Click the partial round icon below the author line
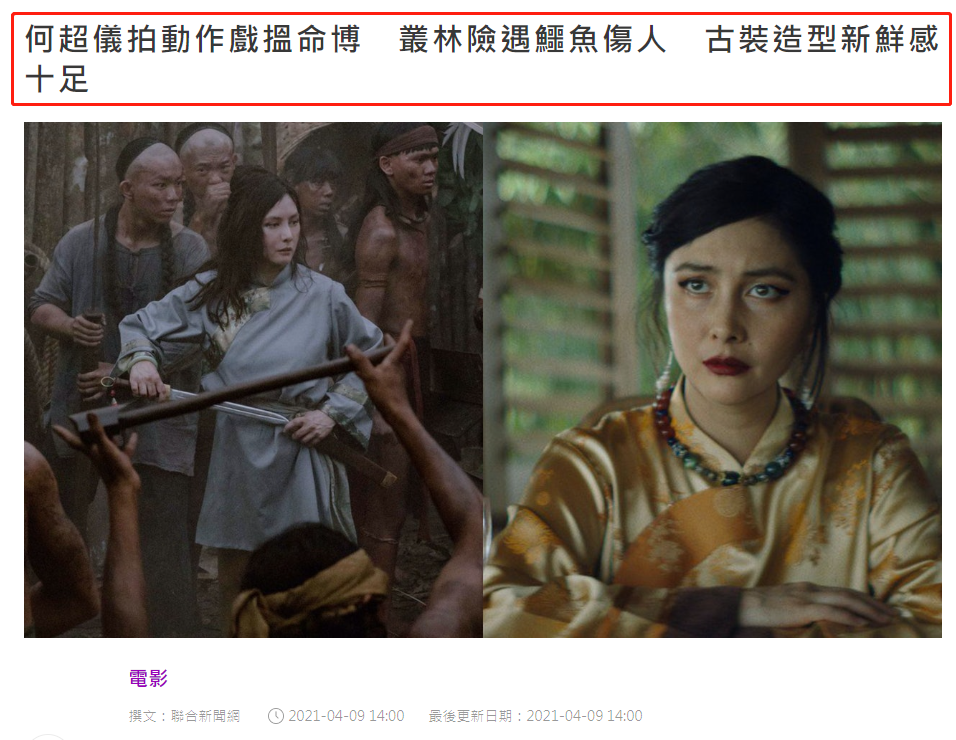956x740 pixels. click(47, 736)
